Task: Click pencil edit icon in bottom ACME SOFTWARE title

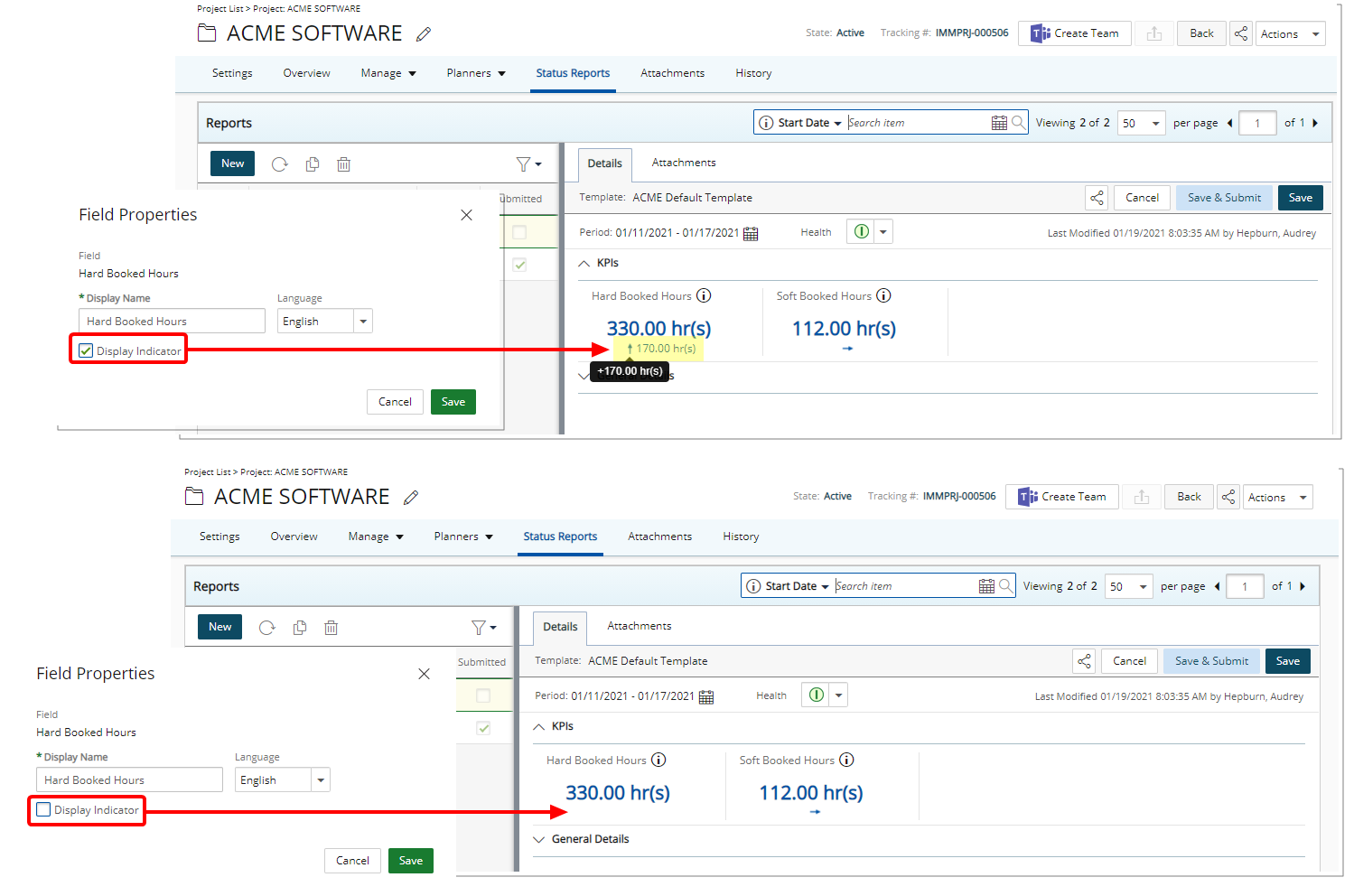Action: click(410, 498)
